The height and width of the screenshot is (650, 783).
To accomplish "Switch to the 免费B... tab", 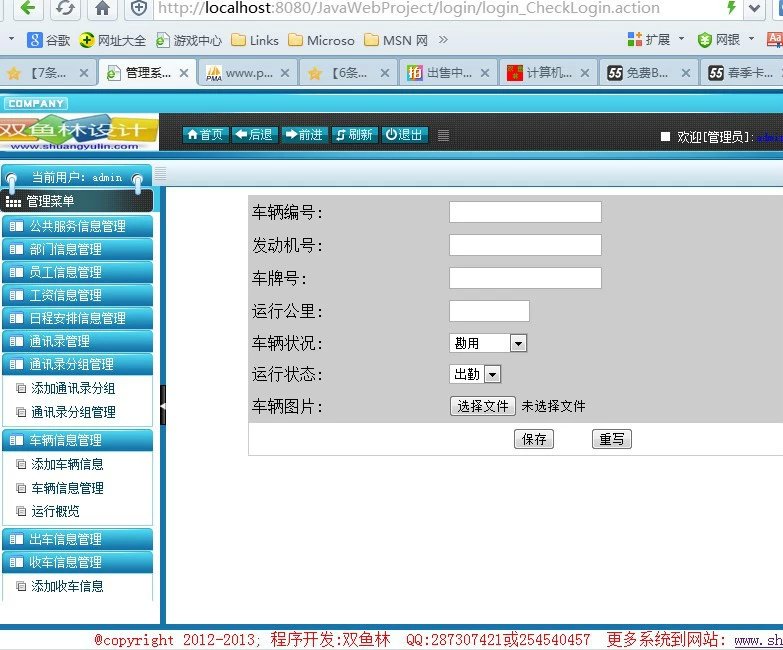I will pyautogui.click(x=649, y=73).
